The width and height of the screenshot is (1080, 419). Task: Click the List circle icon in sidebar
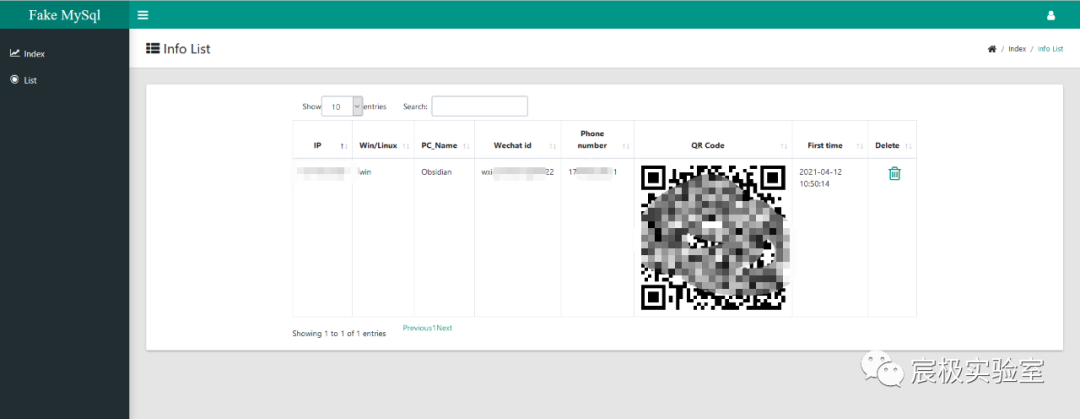pos(14,80)
